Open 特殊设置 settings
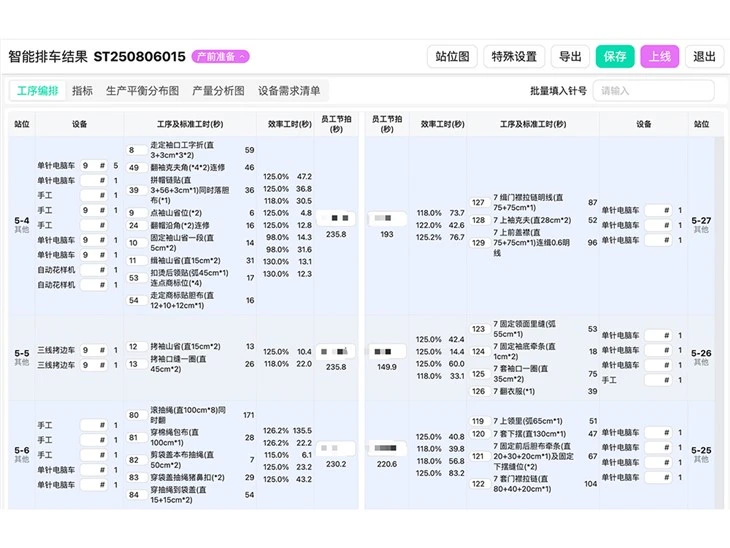 (514, 57)
